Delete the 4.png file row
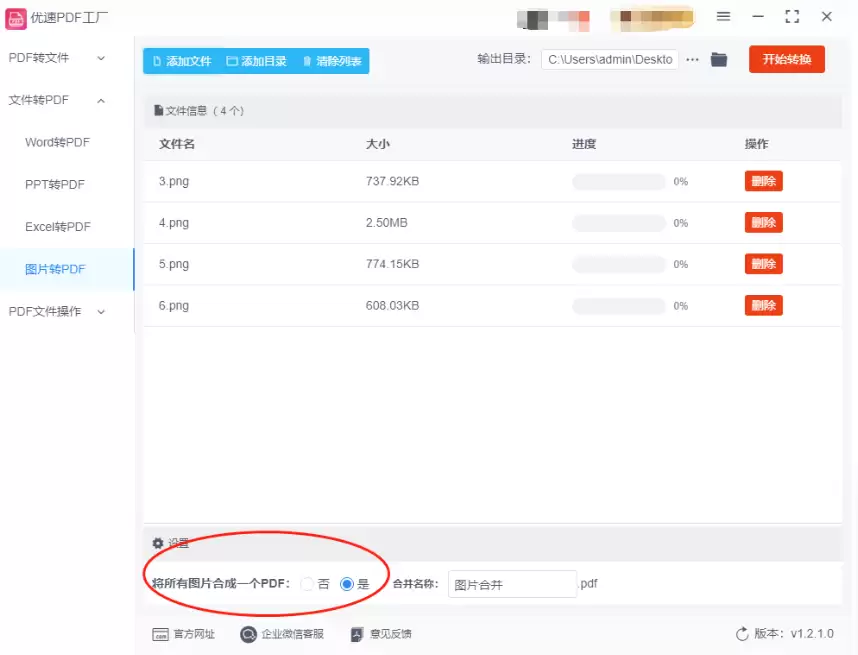The image size is (858, 655). (x=763, y=223)
